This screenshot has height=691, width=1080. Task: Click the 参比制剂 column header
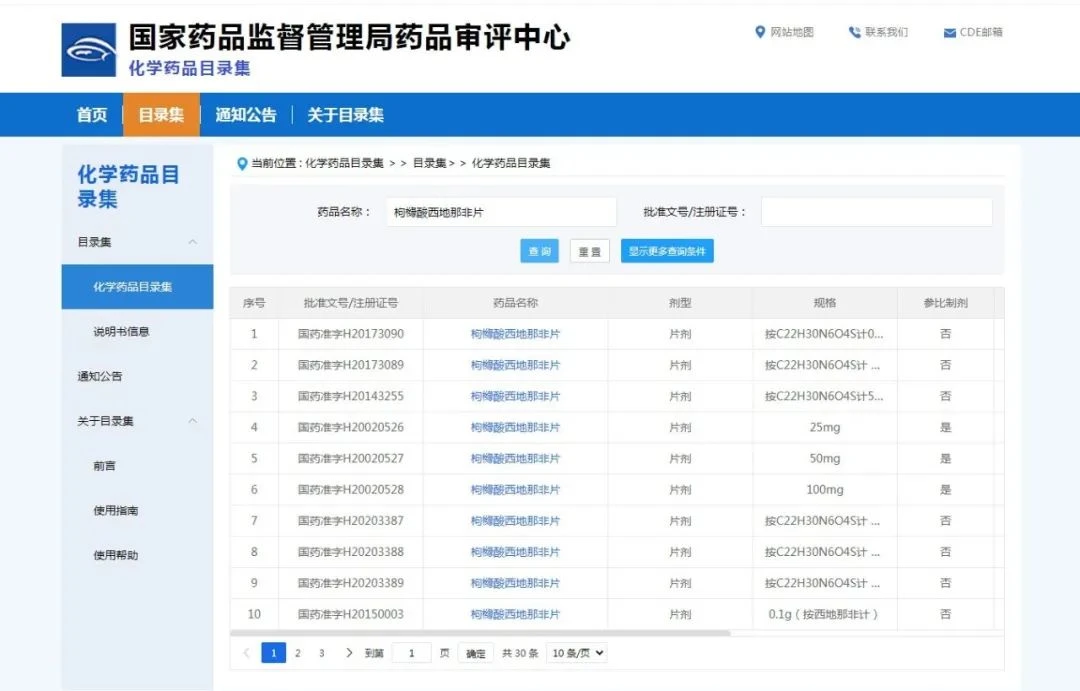click(946, 302)
